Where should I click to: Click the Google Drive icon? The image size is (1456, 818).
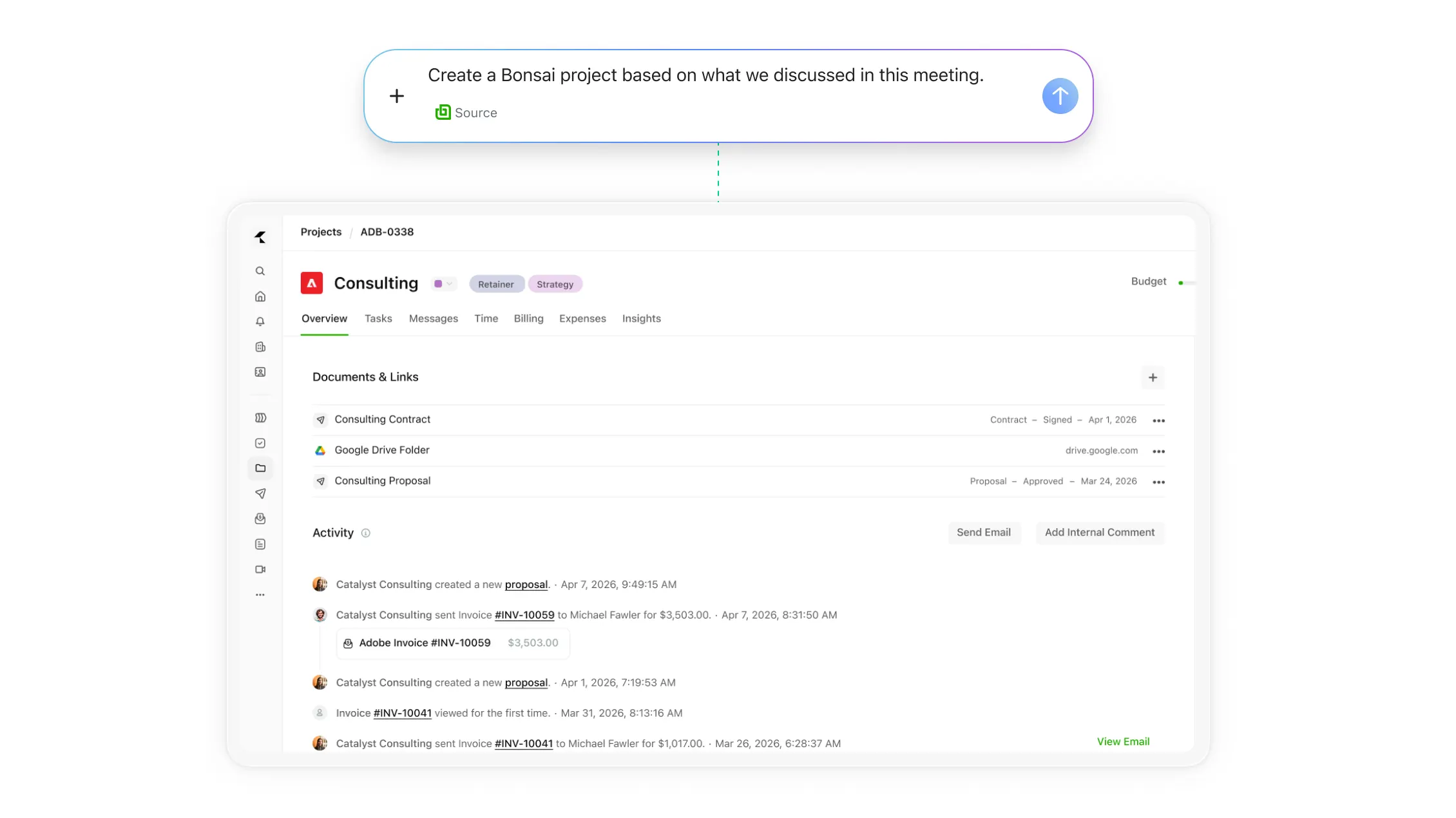tap(320, 450)
